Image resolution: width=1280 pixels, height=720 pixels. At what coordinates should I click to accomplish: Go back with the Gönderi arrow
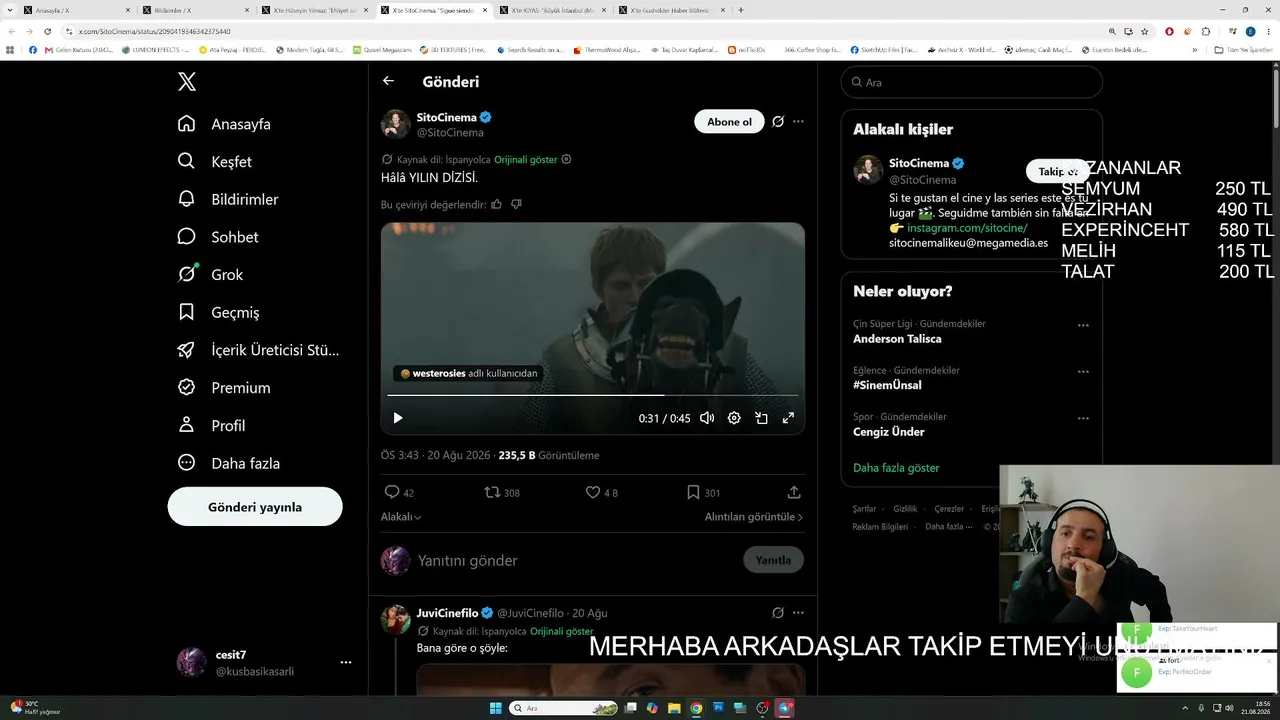pyautogui.click(x=388, y=81)
